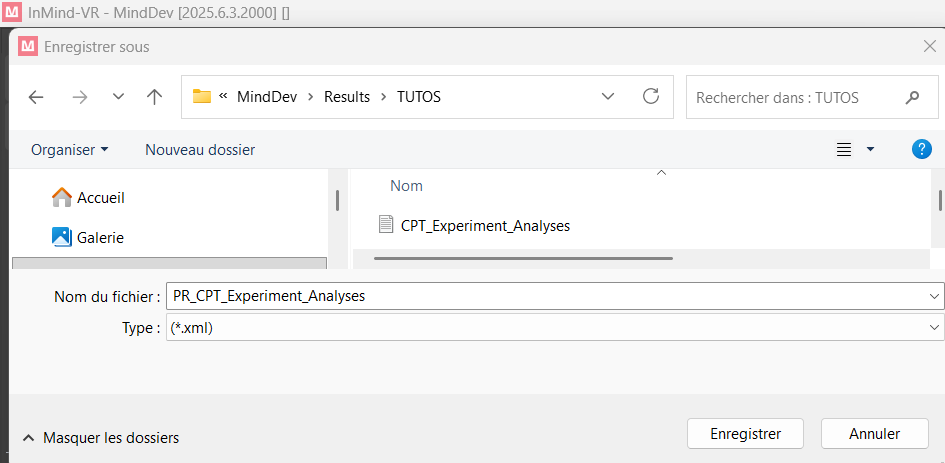
Task: Change the file view layout icon
Action: pos(844,149)
